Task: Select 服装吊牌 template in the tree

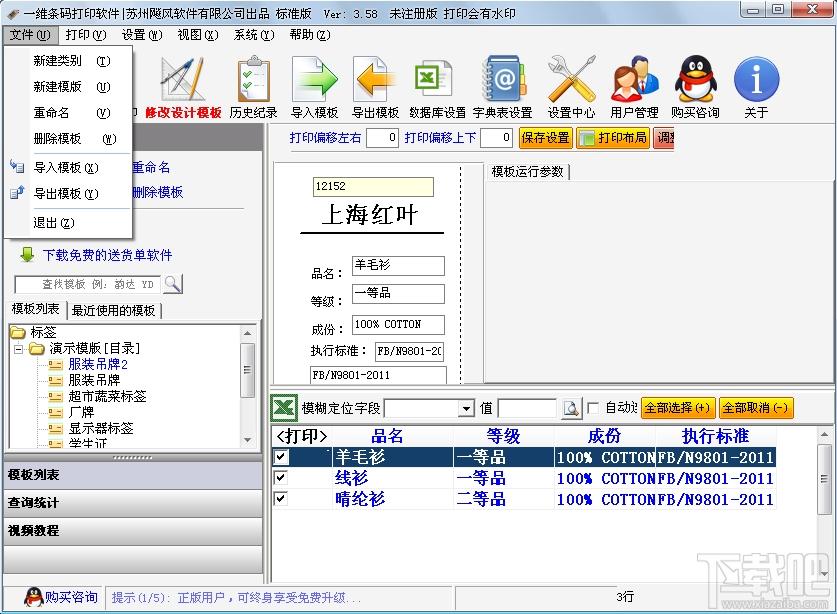Action: click(x=94, y=380)
